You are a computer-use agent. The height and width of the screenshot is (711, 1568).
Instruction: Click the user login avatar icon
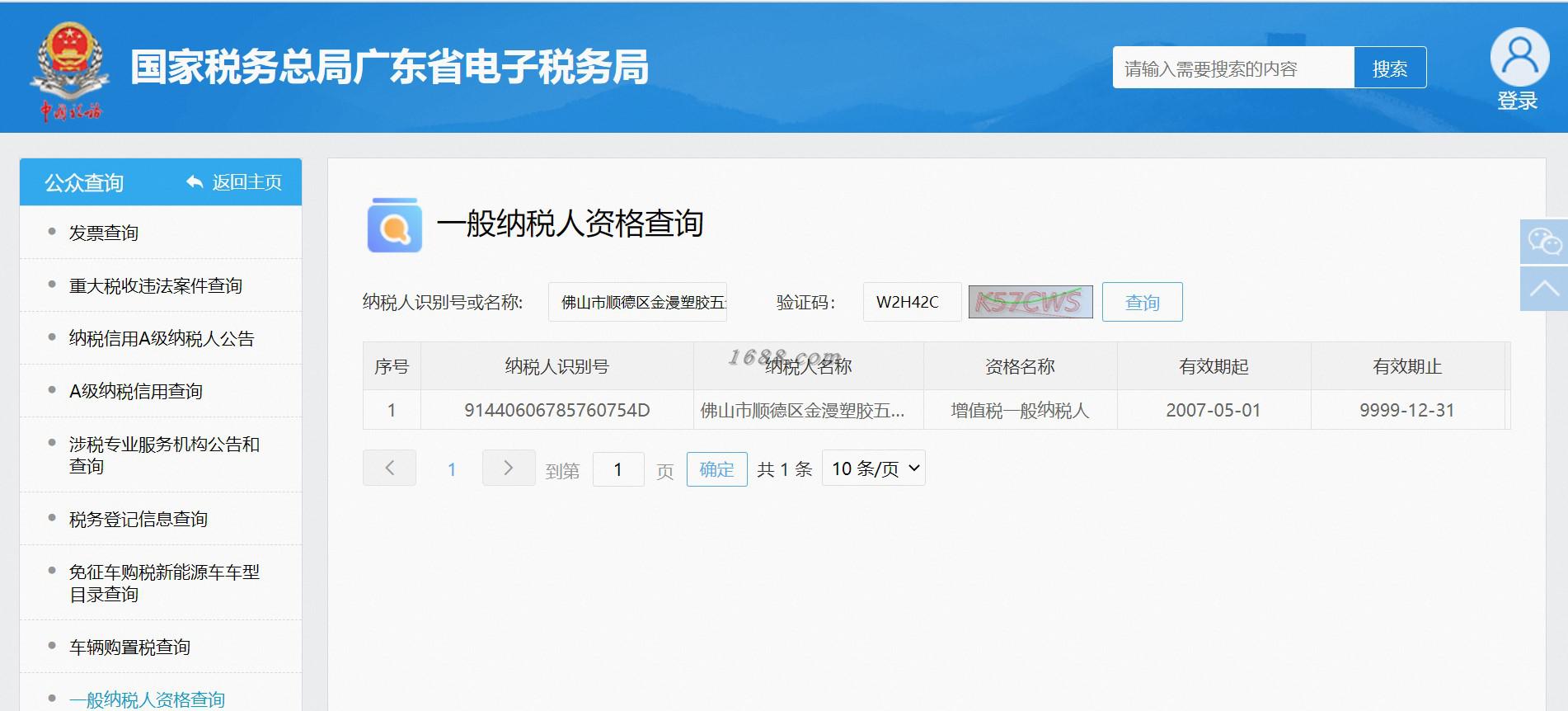pos(1519,57)
